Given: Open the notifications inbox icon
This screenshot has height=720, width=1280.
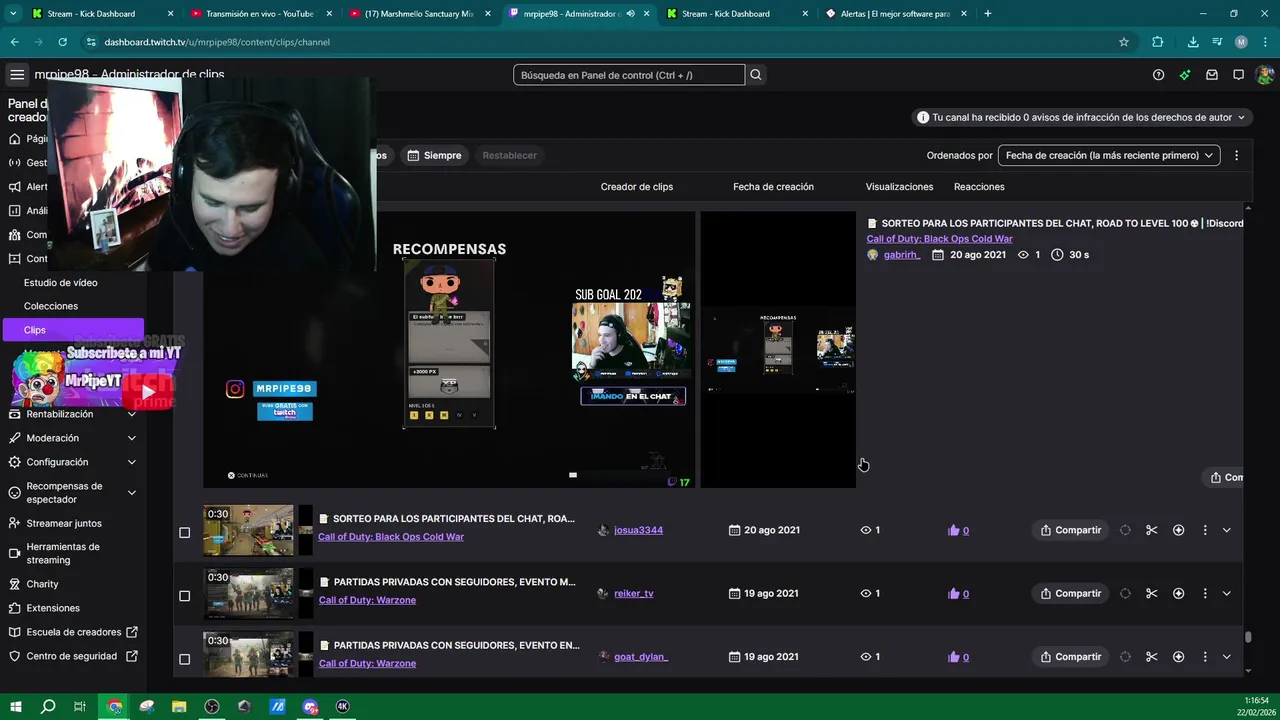Looking at the screenshot, I should [x=1212, y=75].
